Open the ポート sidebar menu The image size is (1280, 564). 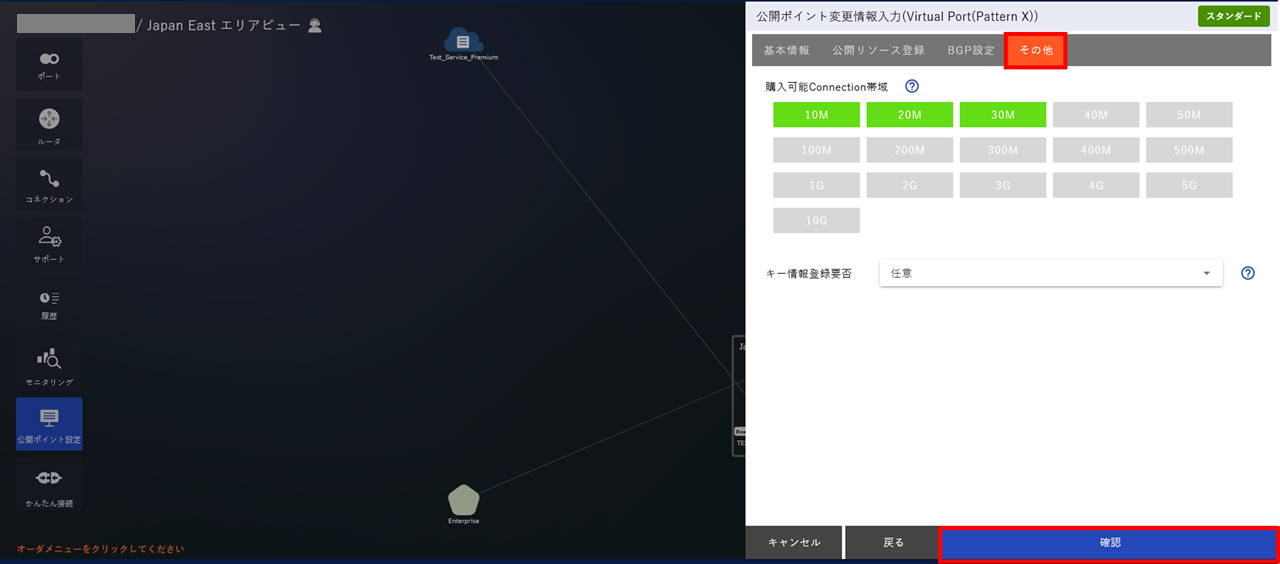click(x=49, y=64)
